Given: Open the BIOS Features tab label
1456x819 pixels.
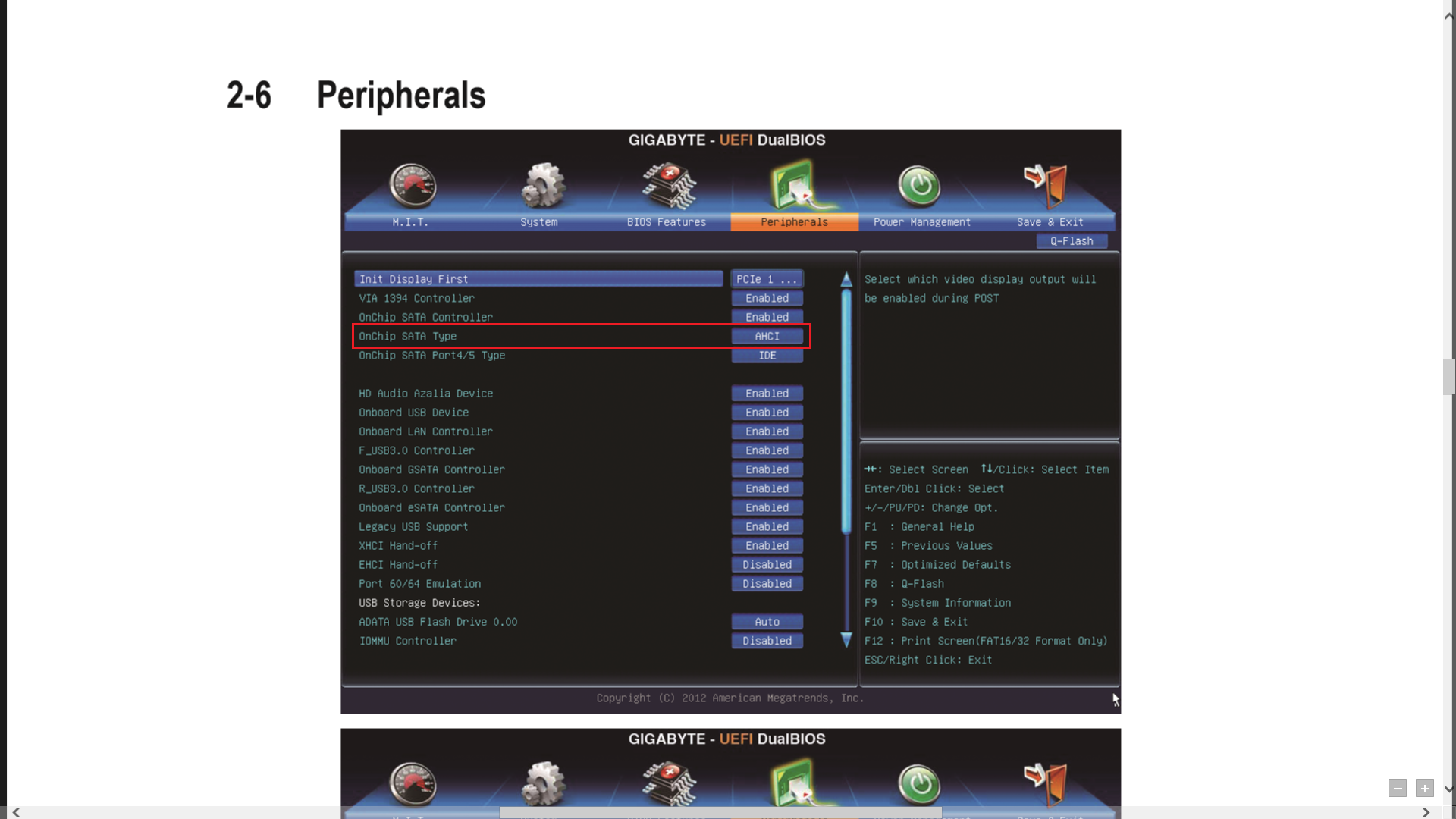Looking at the screenshot, I should [667, 222].
